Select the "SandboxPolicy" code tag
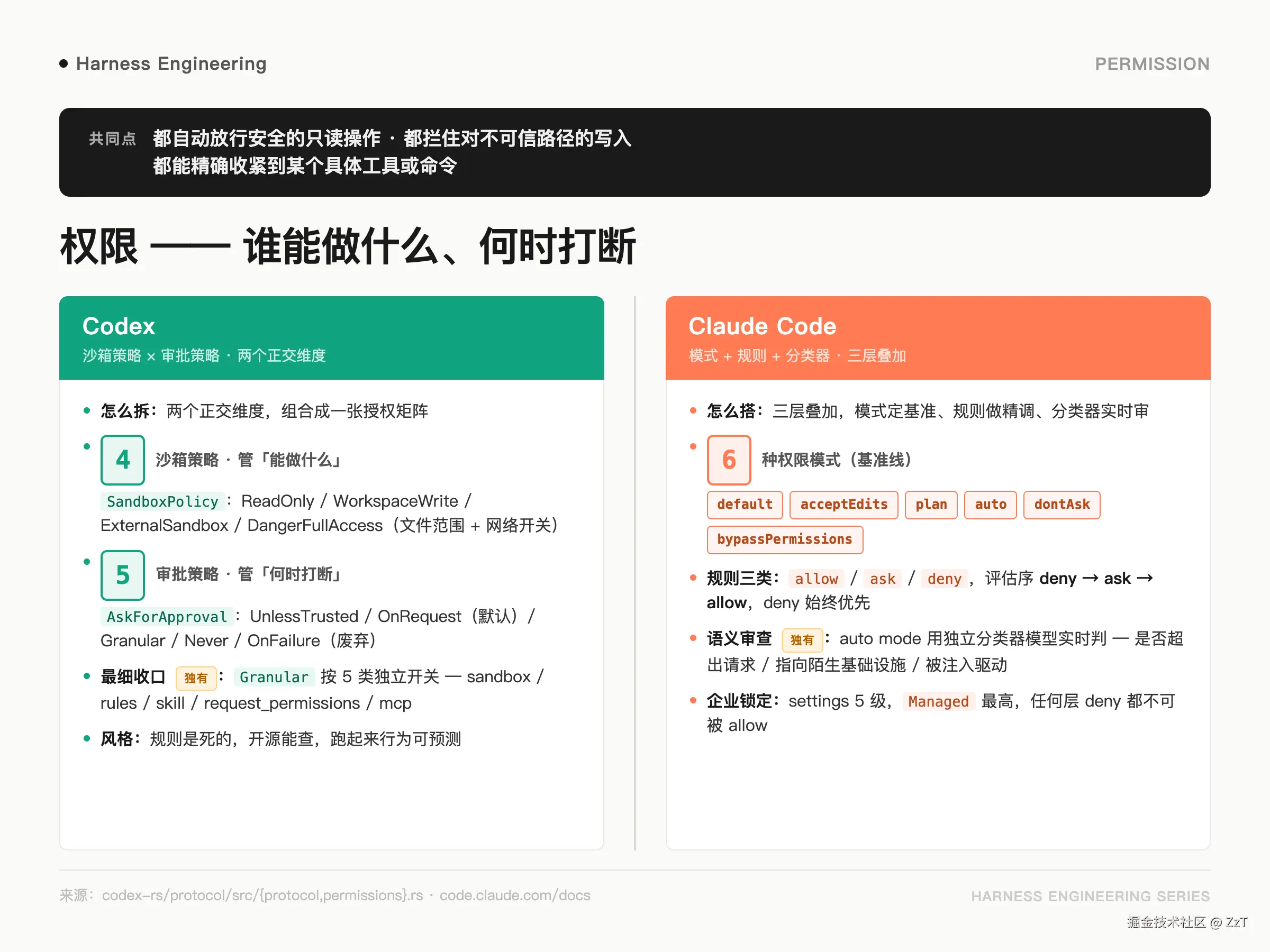 162,501
